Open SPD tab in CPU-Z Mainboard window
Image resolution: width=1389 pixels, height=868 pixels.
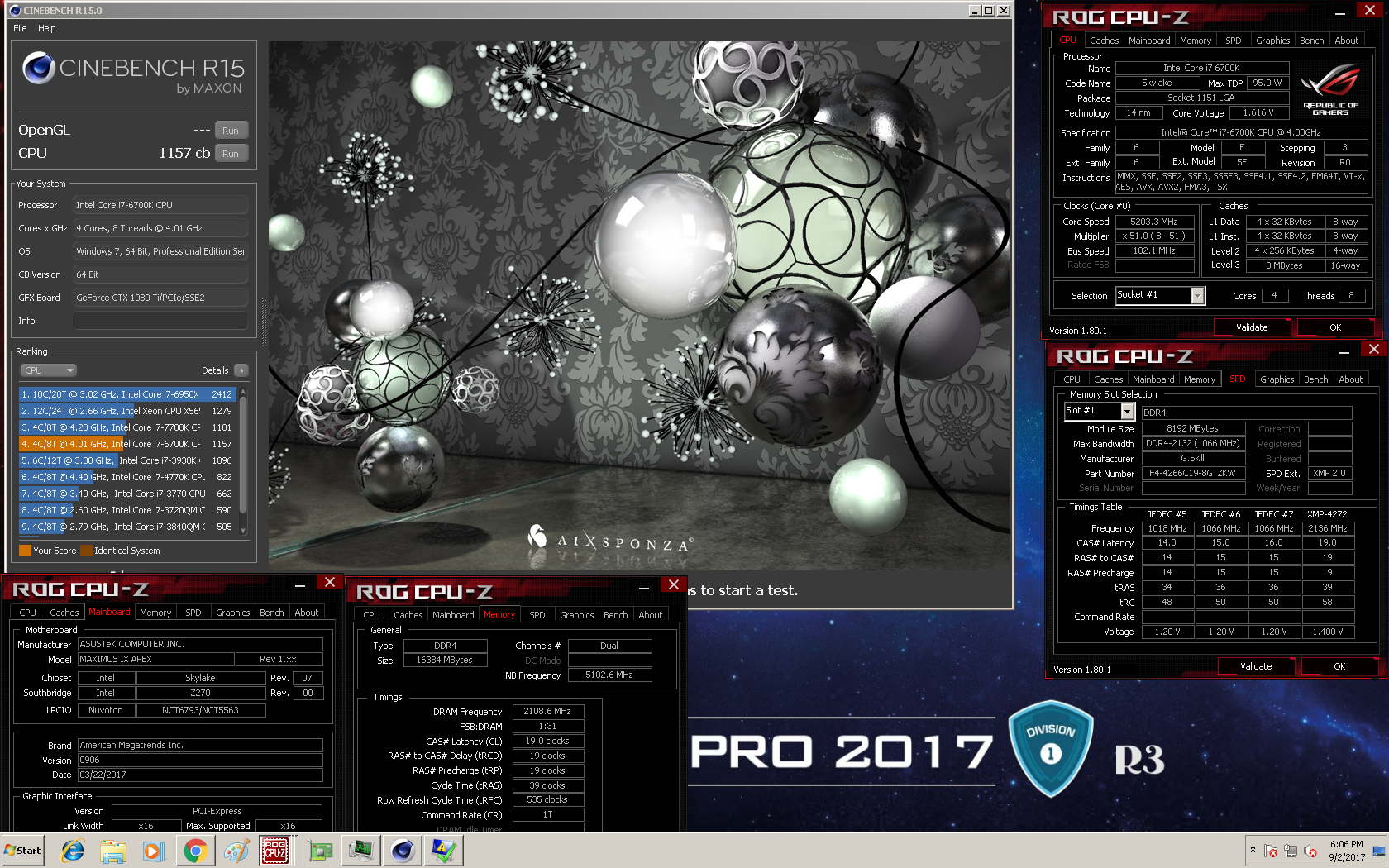pos(193,613)
